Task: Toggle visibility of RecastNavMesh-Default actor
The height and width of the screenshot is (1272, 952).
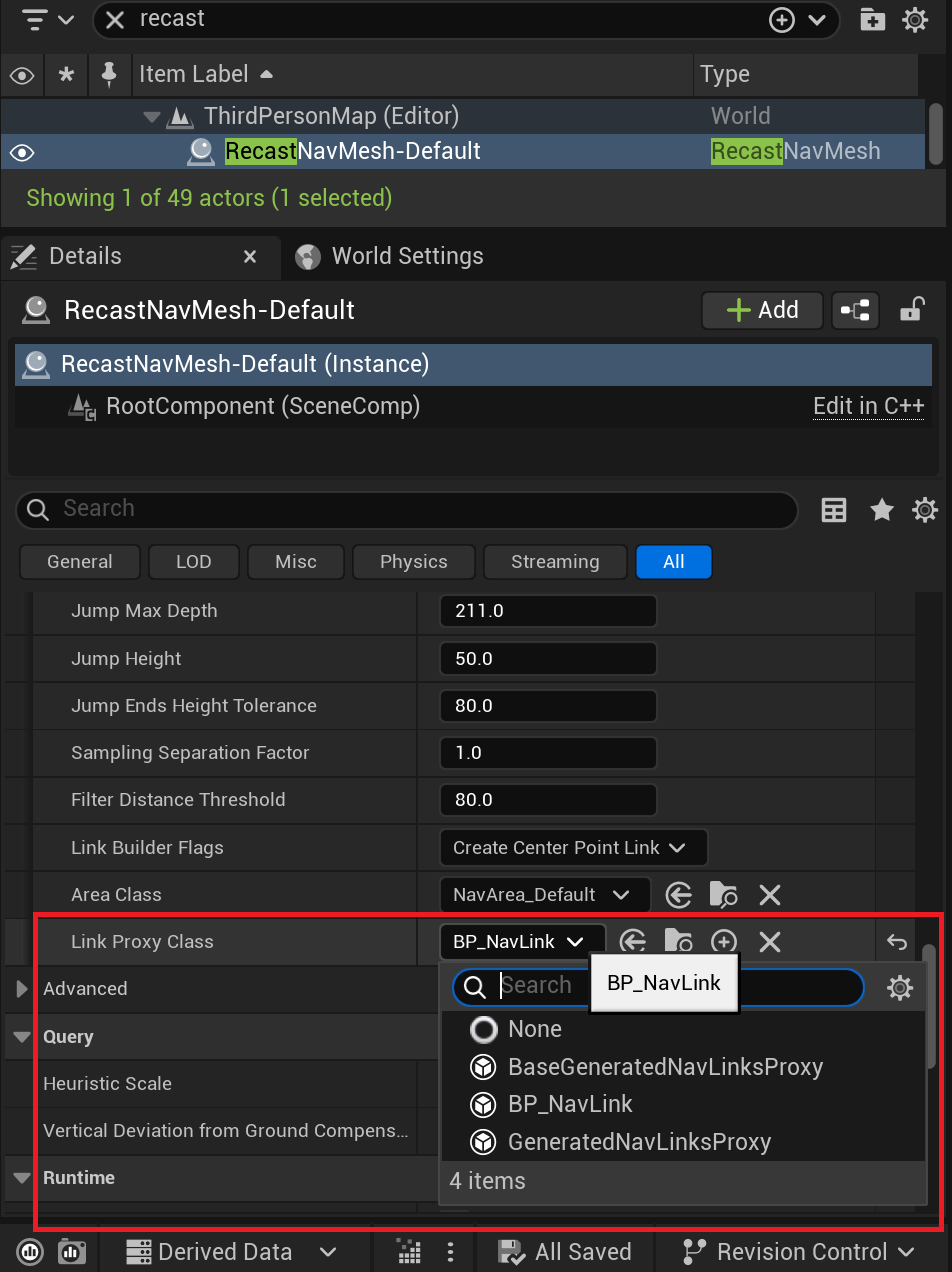Action: click(22, 152)
